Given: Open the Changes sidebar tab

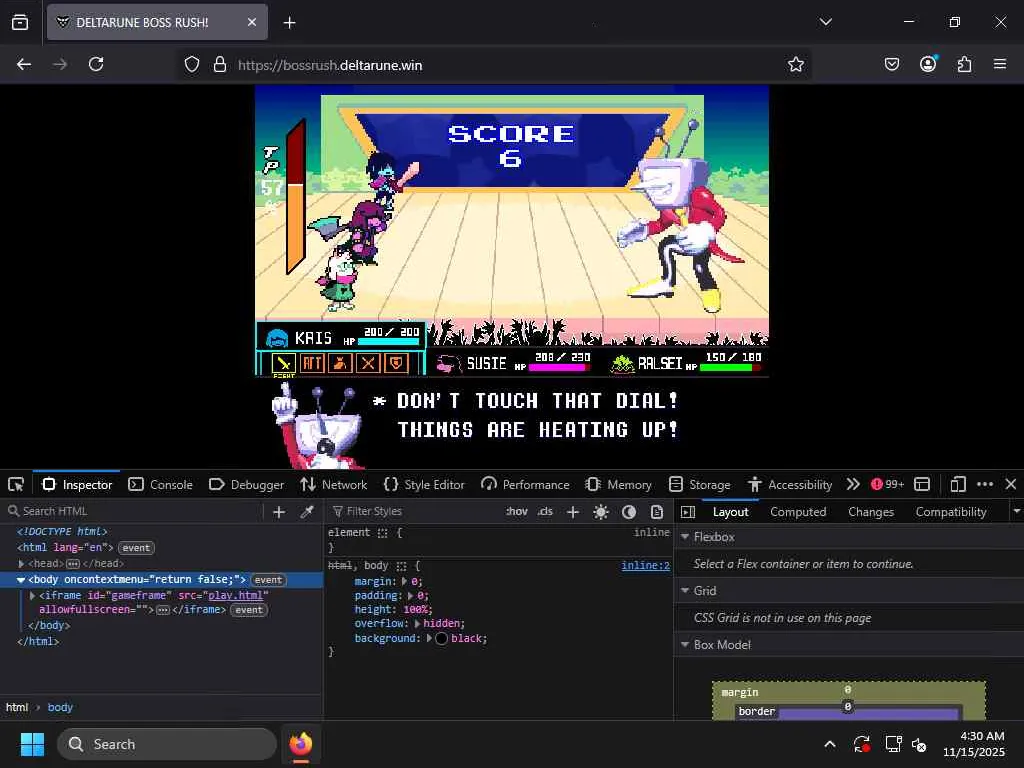Looking at the screenshot, I should [871, 512].
